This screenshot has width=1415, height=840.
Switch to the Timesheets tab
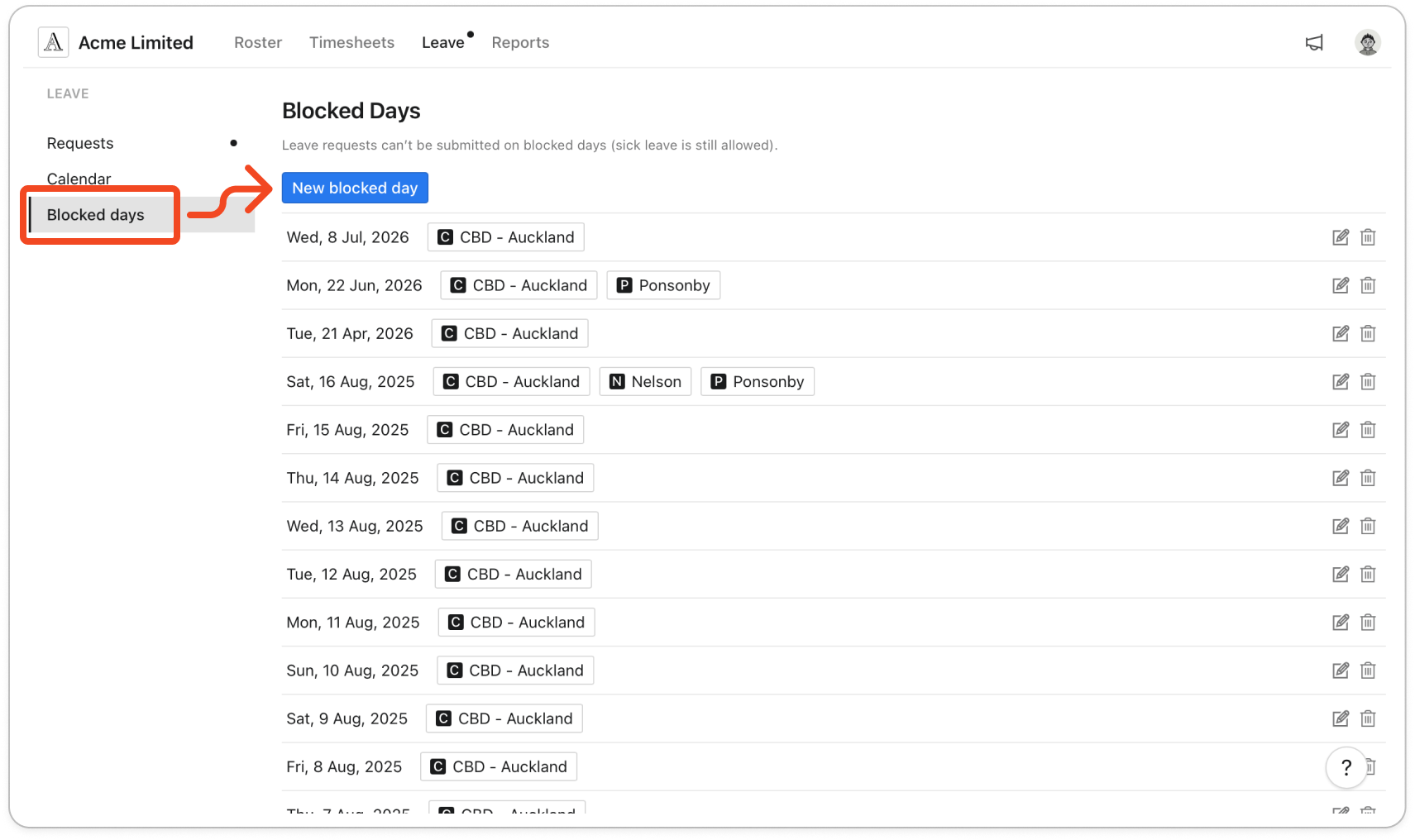click(x=351, y=42)
